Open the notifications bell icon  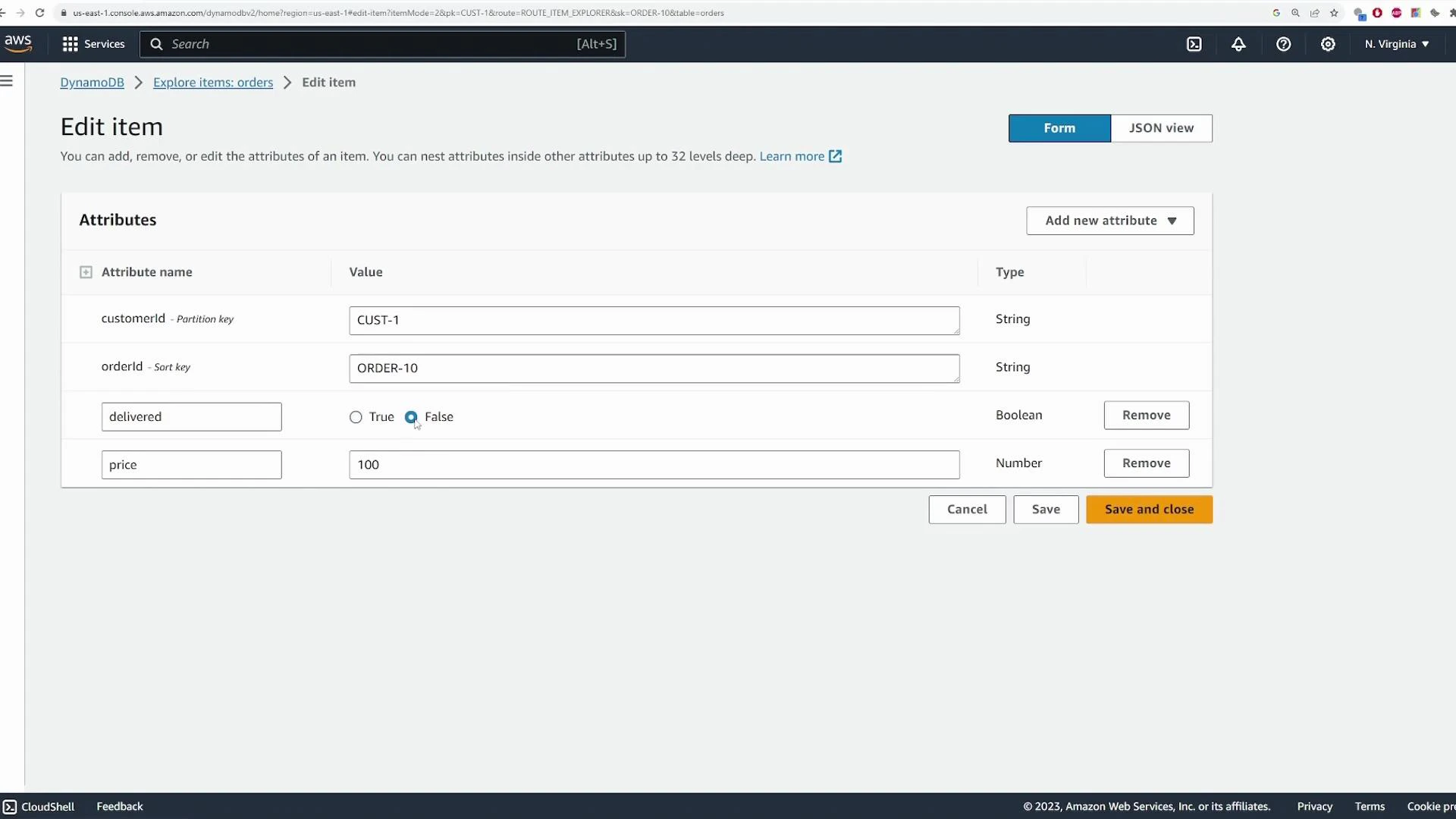tap(1239, 45)
